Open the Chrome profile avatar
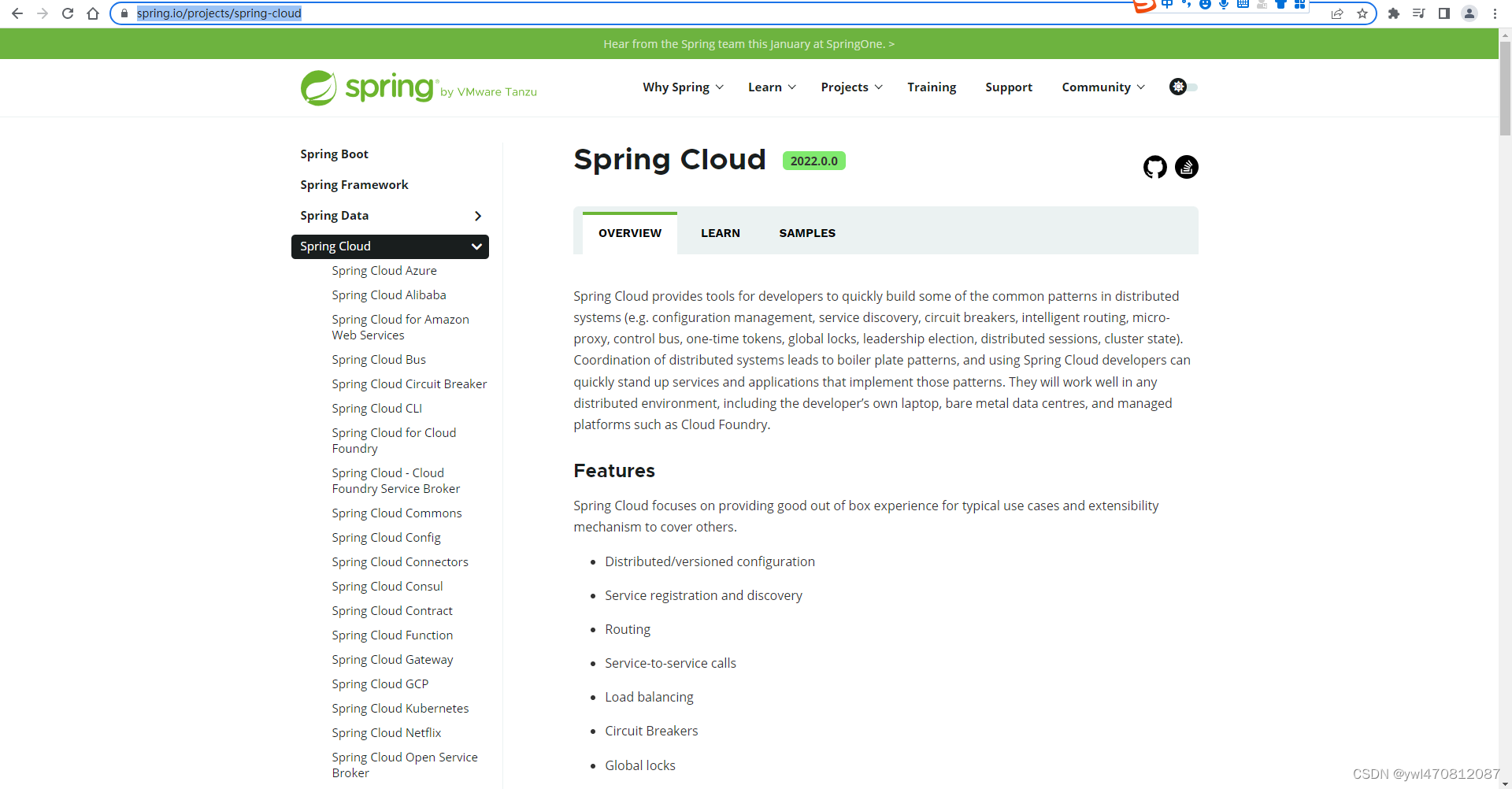This screenshot has width=1512, height=789. pos(1469,13)
